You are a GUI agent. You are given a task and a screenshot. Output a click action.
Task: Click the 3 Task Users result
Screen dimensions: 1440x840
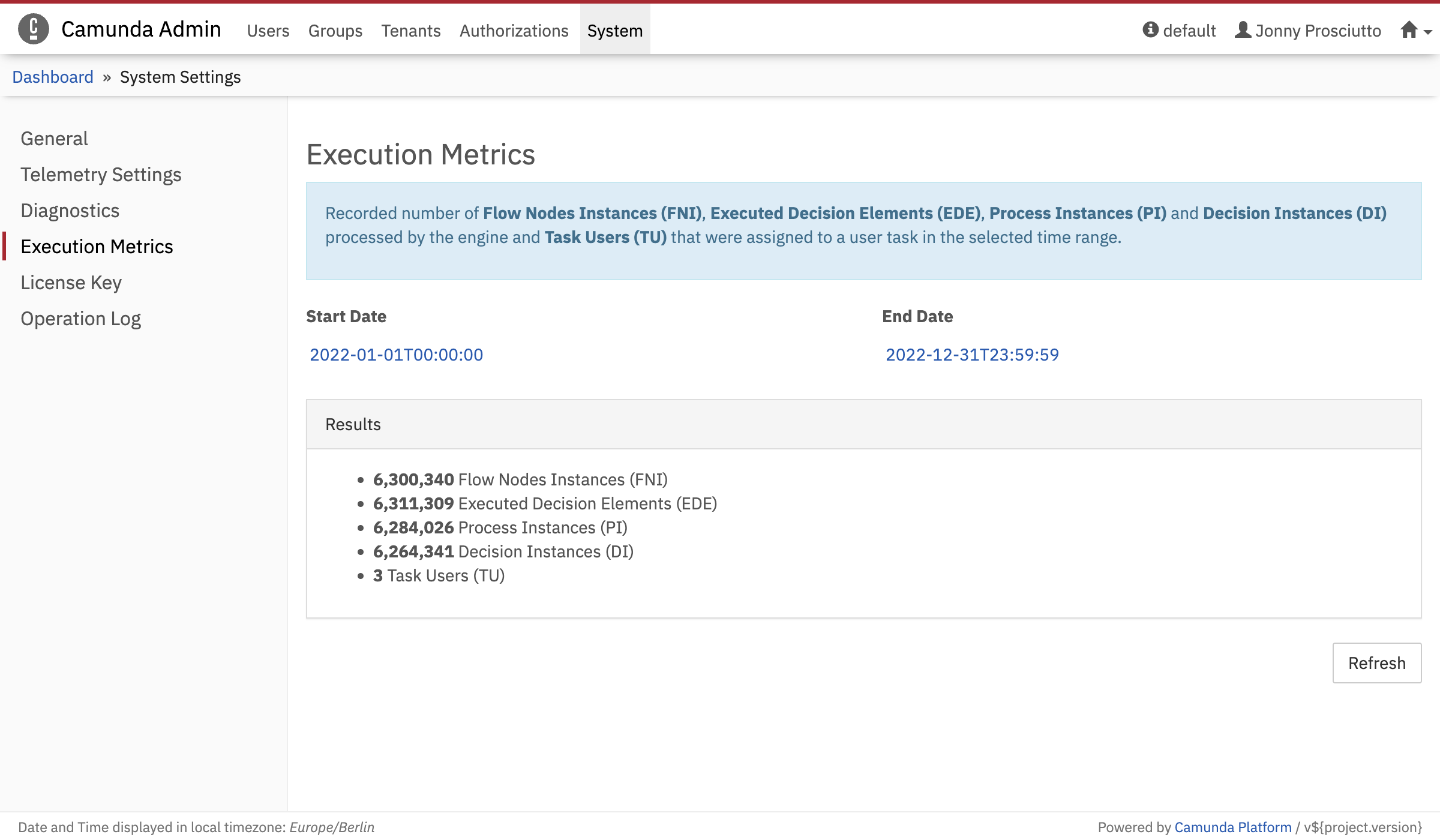point(439,575)
